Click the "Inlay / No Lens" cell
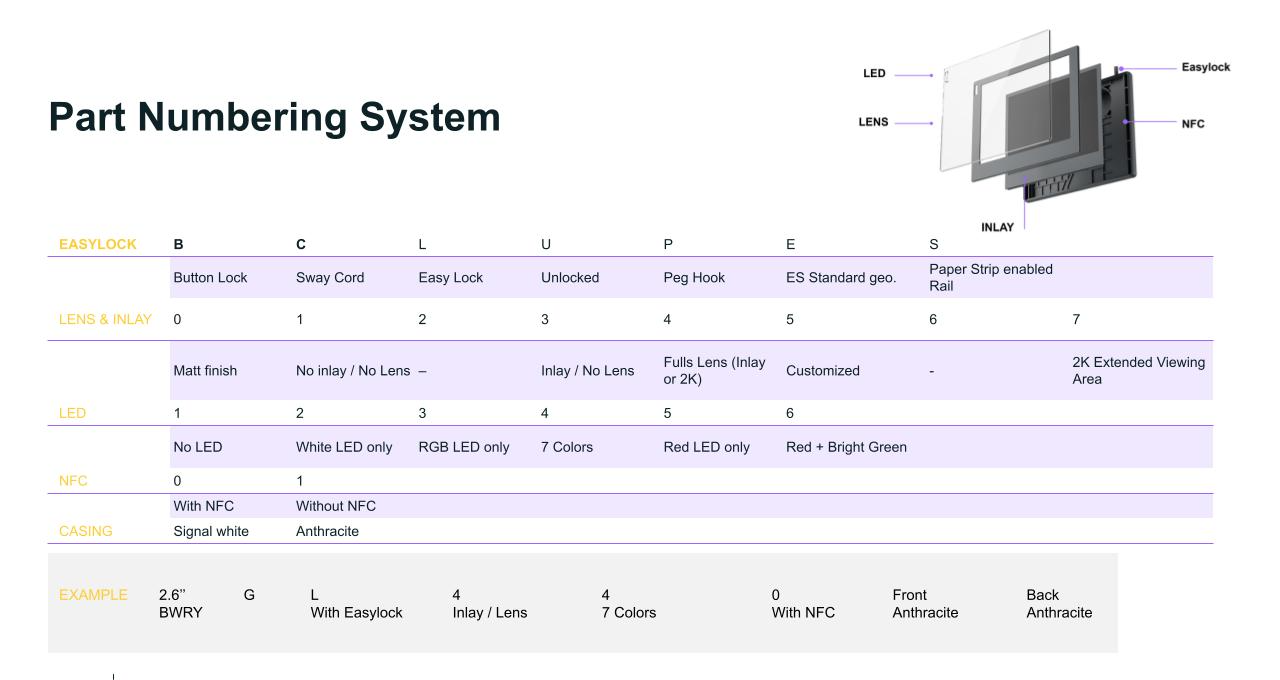 [x=587, y=370]
